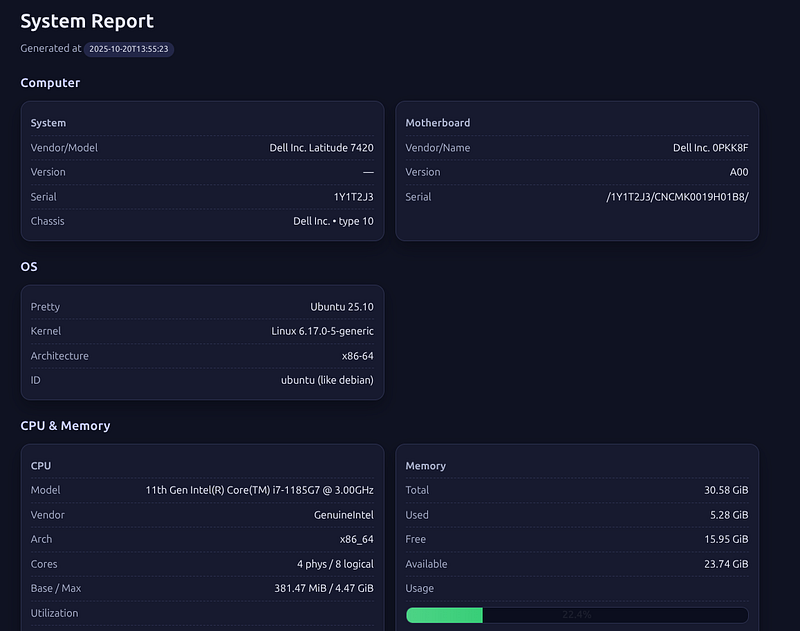Select the value Dell Inc. Latitude 7420
The image size is (800, 631).
pos(321,147)
